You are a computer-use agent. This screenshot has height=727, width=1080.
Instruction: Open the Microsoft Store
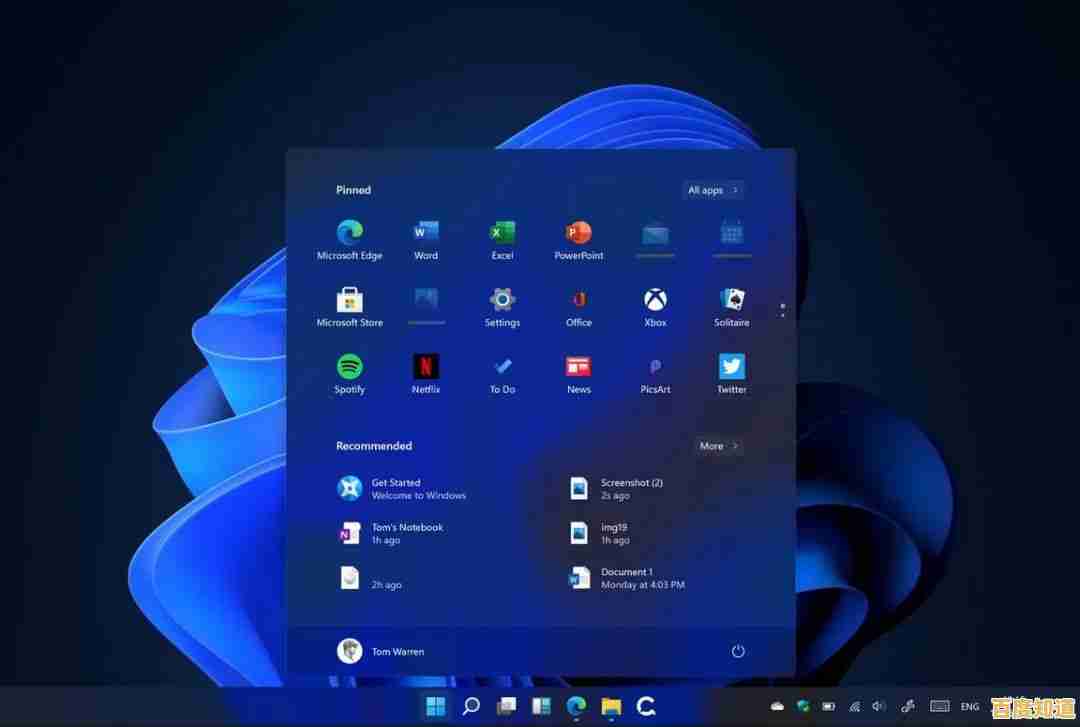[349, 305]
